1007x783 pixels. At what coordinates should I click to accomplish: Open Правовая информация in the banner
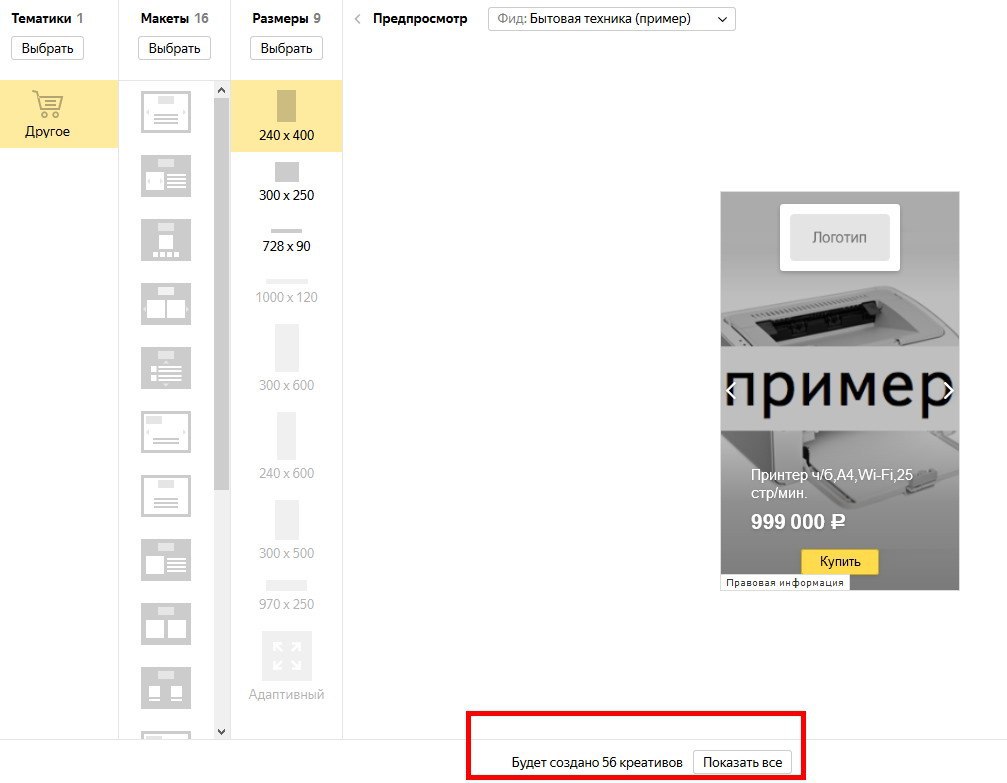785,583
